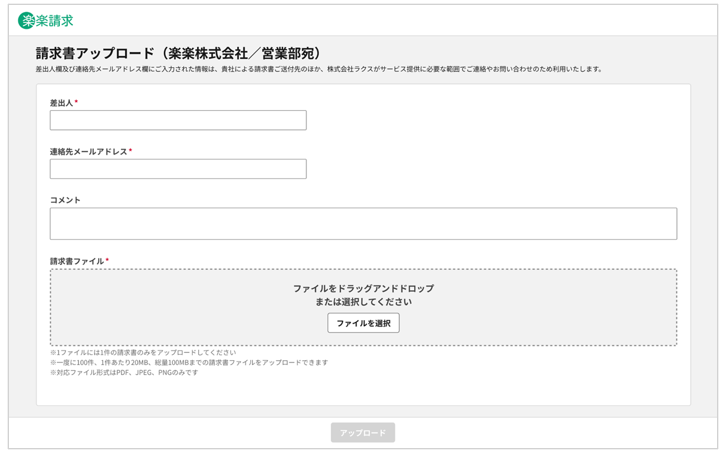Click the 請求書ファイル label
The height and width of the screenshot is (453, 726).
click(x=77, y=261)
